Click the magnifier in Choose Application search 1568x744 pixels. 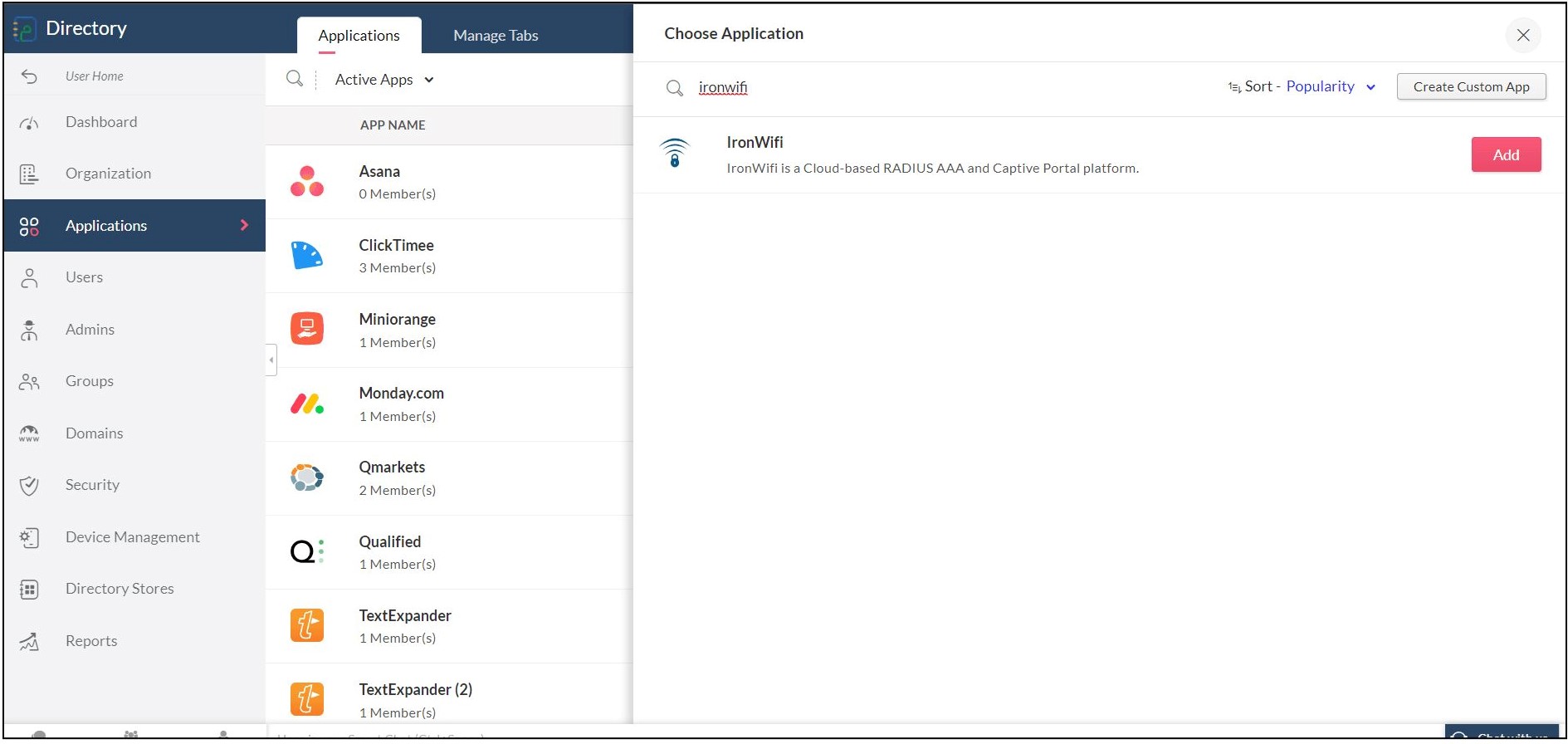point(675,88)
